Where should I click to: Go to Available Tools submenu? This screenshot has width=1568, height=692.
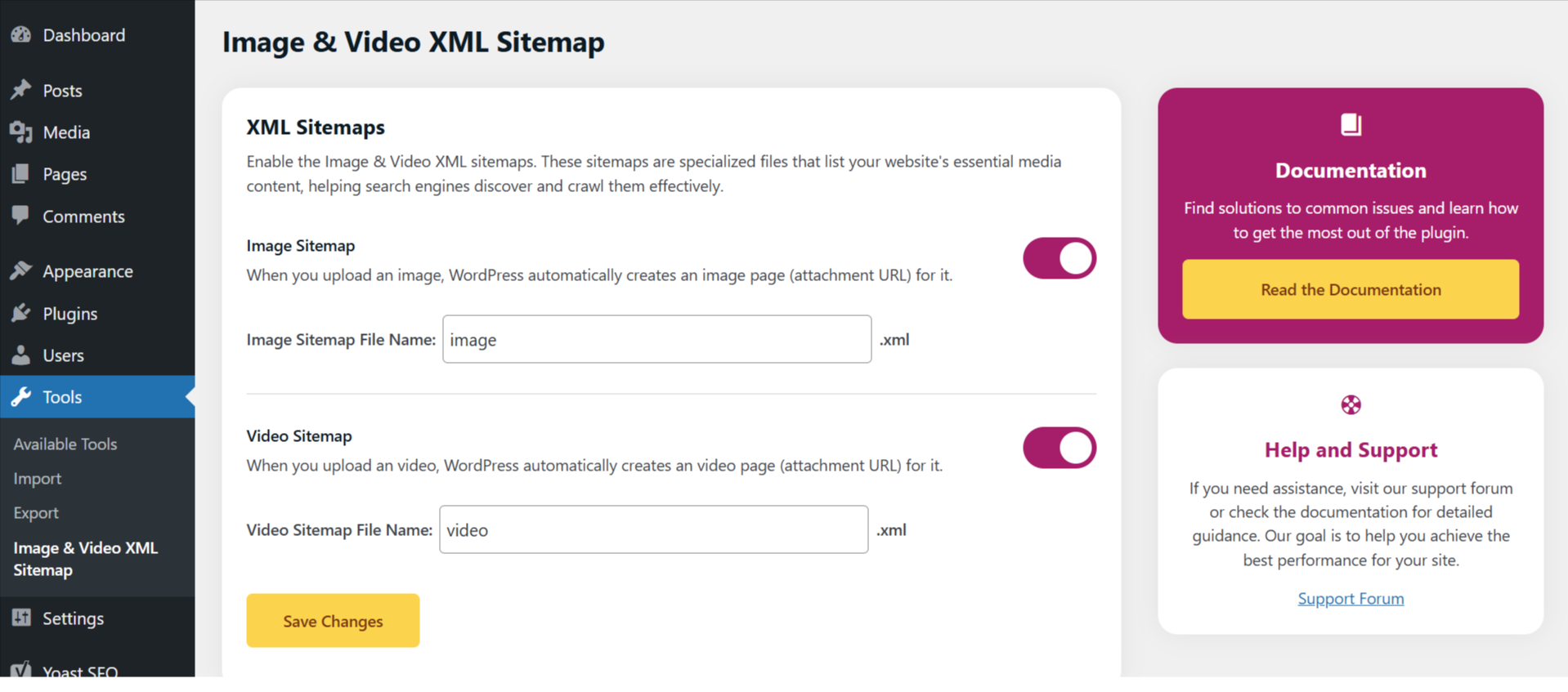[65, 444]
